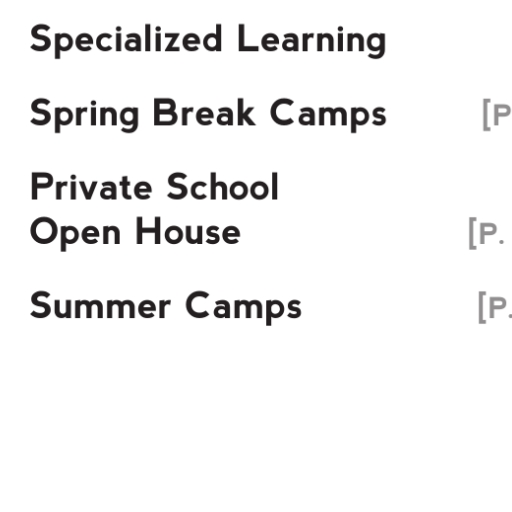Click the word 'School'
Image resolution: width=512 pixels, height=512 pixels.
(222, 186)
